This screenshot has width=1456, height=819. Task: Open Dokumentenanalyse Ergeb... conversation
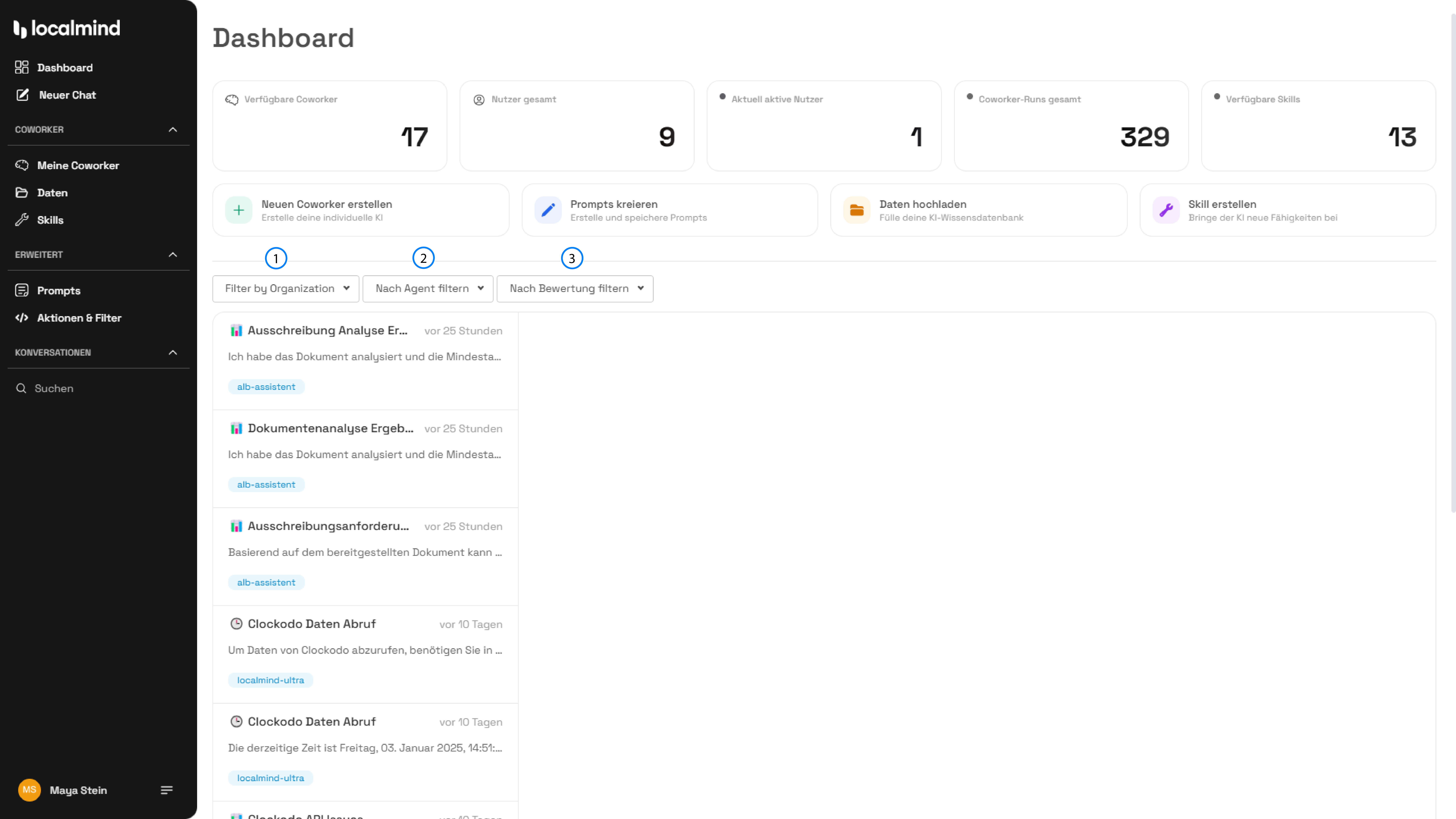(365, 459)
